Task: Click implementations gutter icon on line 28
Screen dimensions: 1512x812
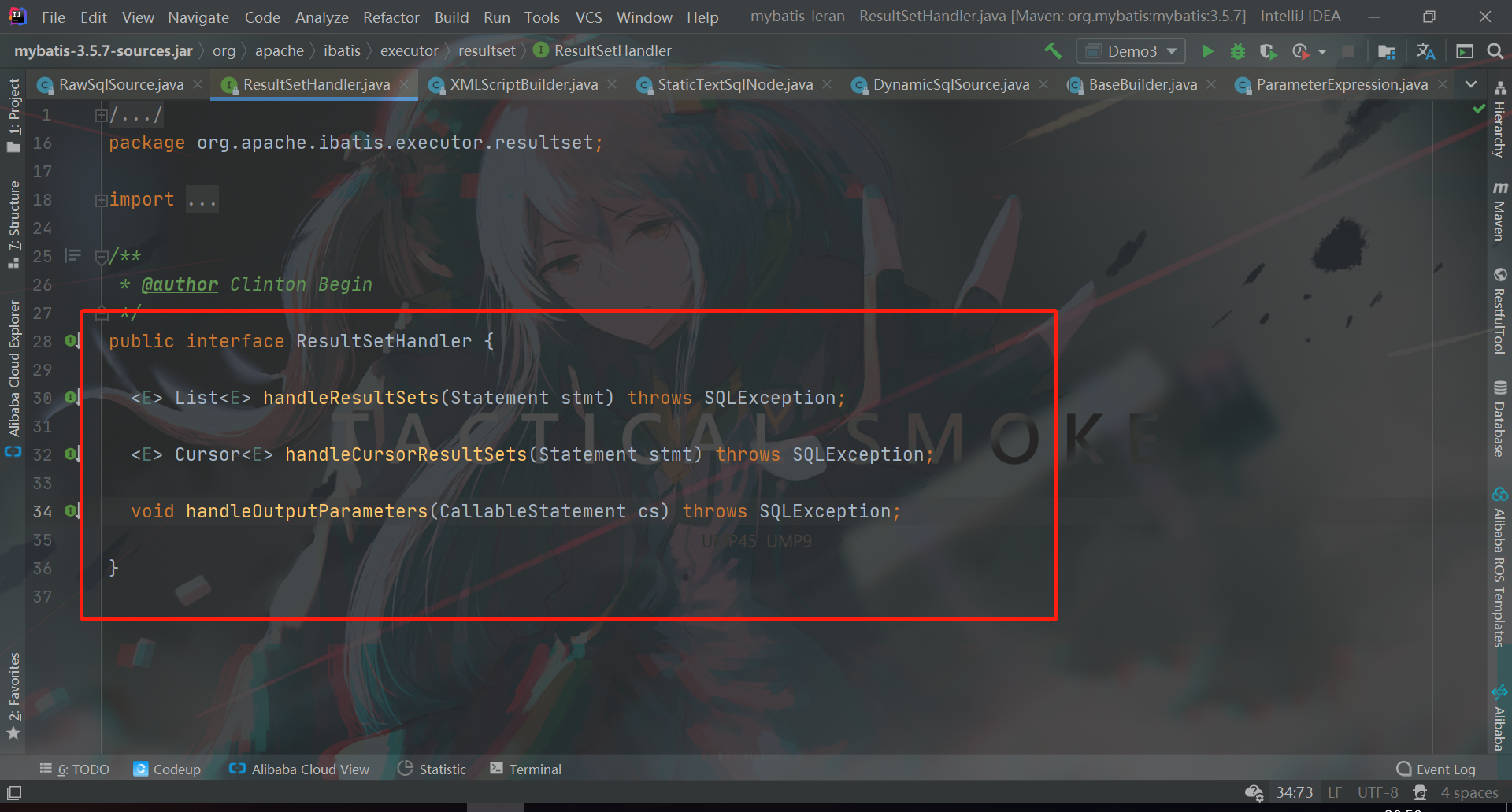Action: (72, 341)
